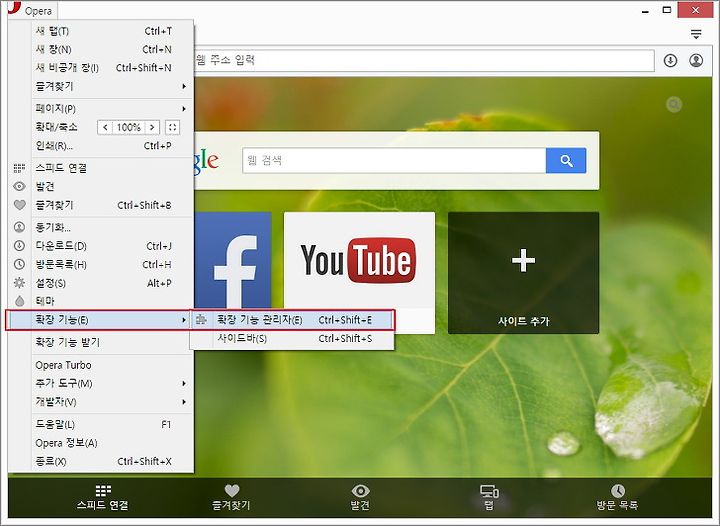Open the downloads icon beside address bar

tap(670, 60)
